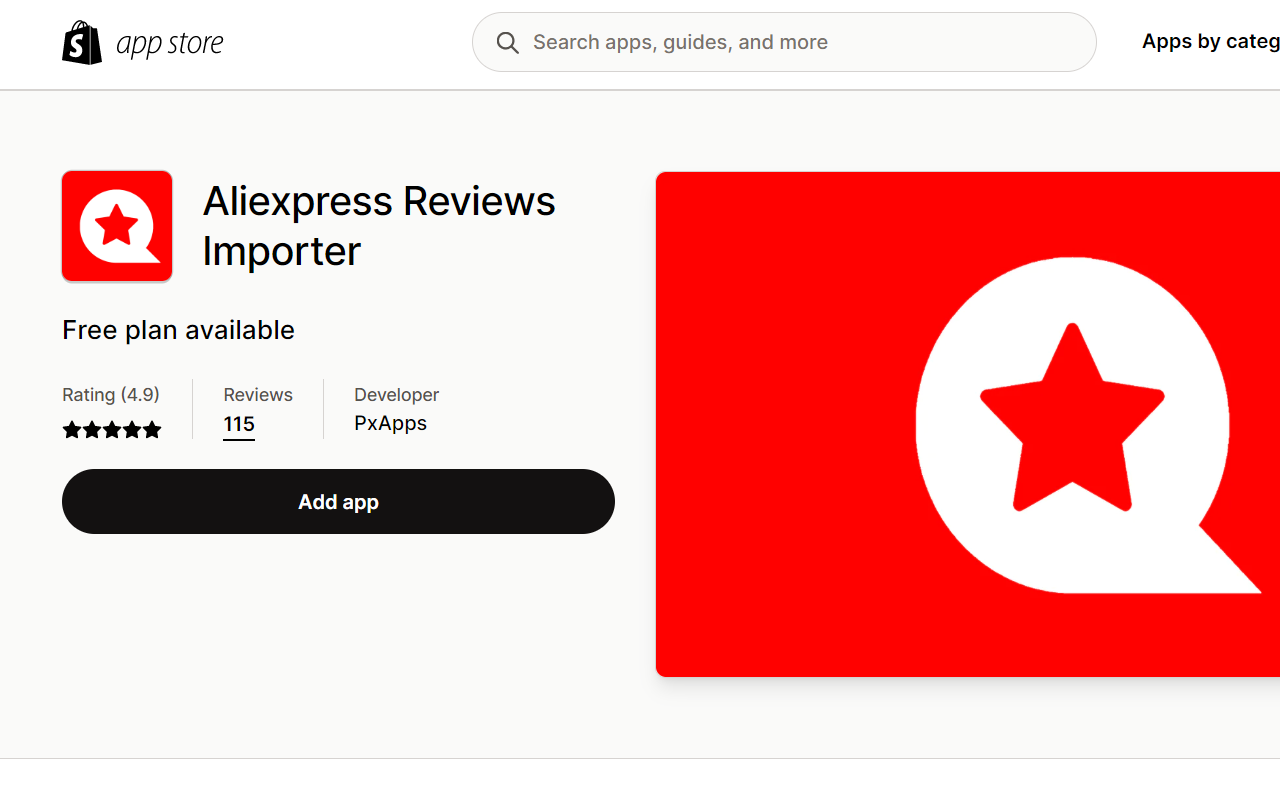Click the Add app button

click(338, 501)
